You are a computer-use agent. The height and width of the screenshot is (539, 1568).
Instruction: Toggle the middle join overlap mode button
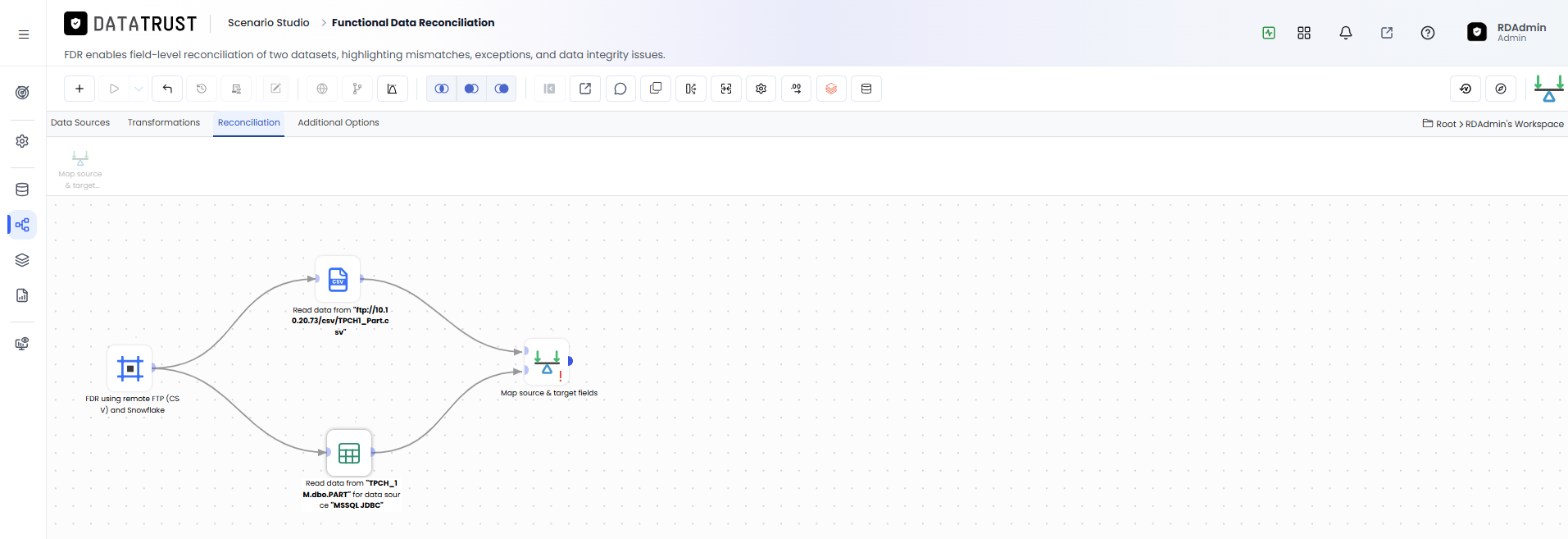471,89
